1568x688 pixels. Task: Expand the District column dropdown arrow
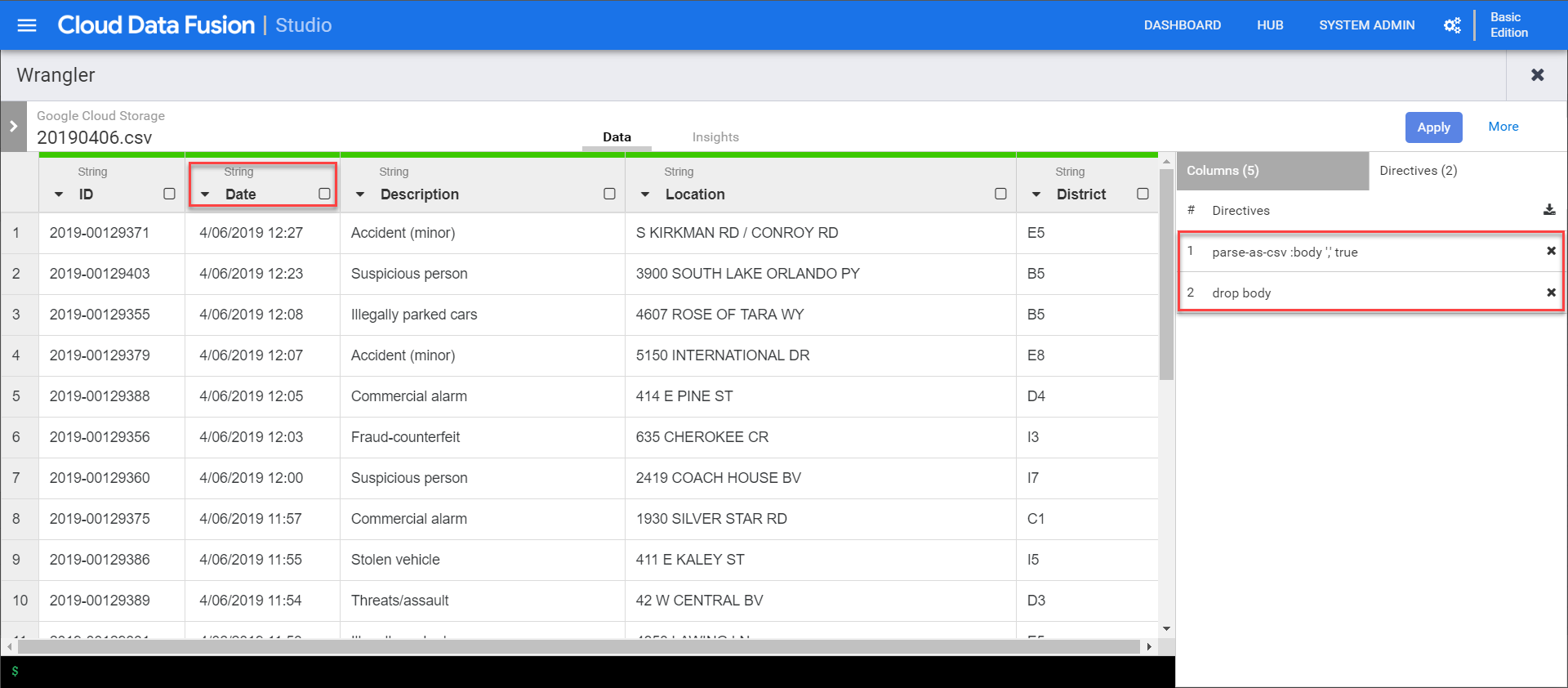pyautogui.click(x=1036, y=194)
